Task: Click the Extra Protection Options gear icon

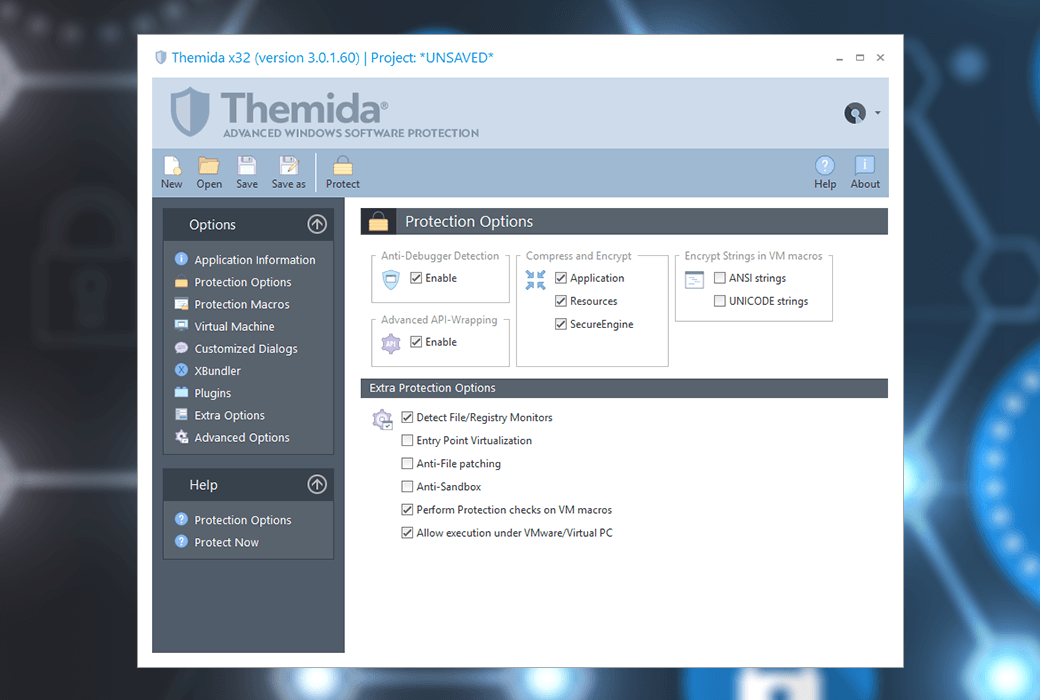Action: [382, 418]
